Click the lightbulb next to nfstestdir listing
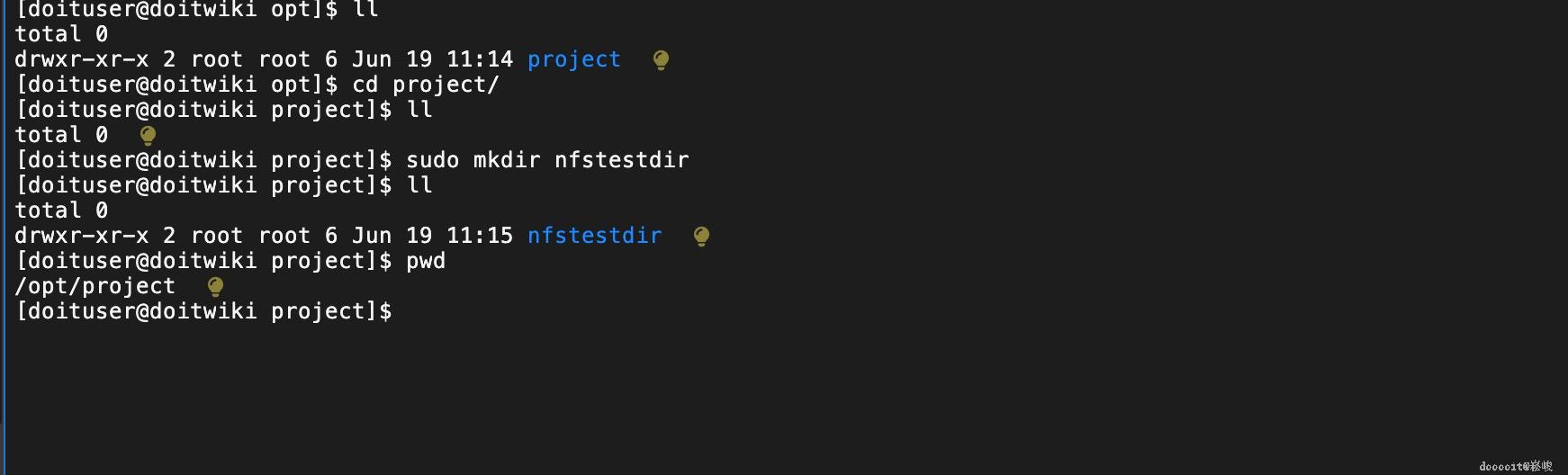The height and width of the screenshot is (475, 1568). click(x=701, y=237)
